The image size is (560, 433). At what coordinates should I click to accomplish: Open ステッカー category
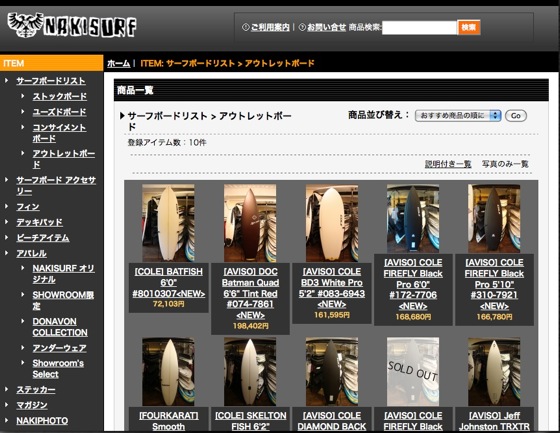point(36,390)
